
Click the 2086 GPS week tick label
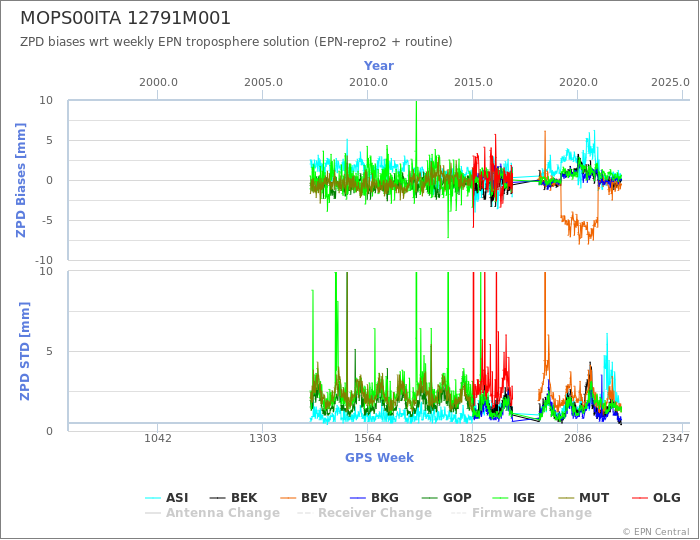point(578,438)
